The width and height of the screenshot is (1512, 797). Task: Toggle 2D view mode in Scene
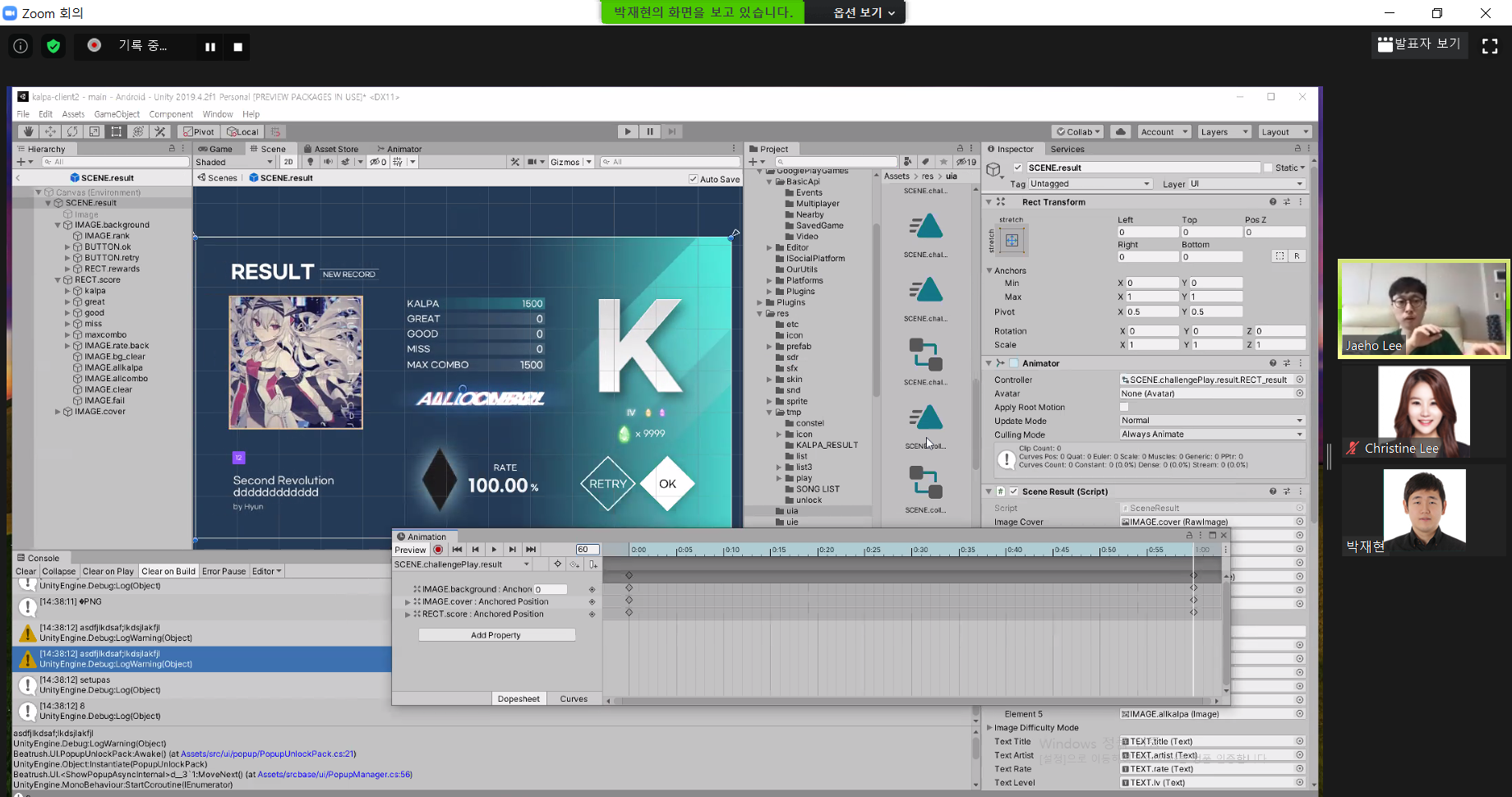point(288,162)
